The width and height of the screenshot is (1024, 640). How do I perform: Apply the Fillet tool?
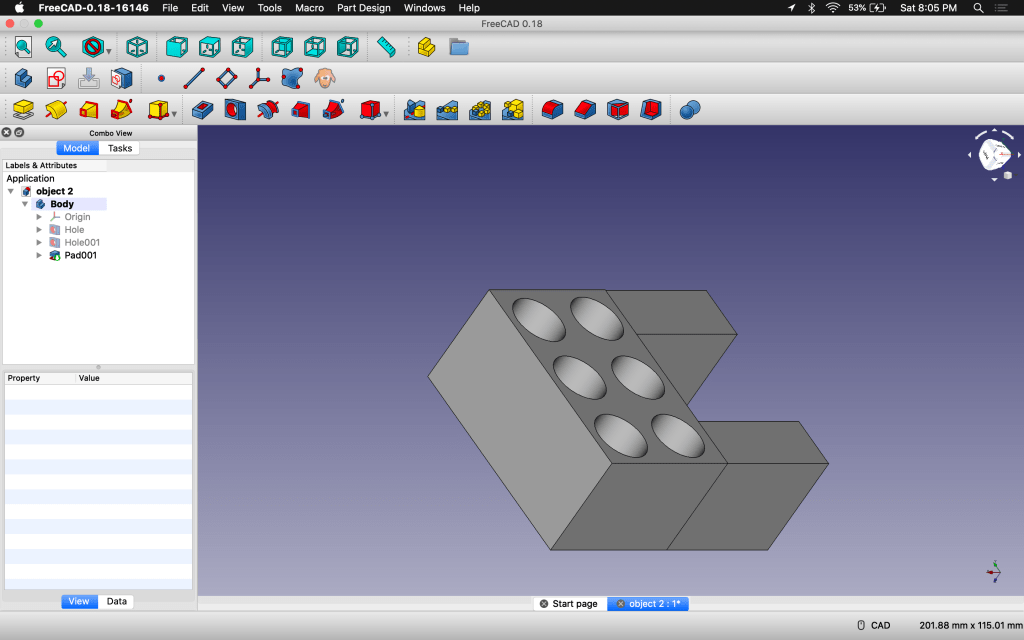(552, 109)
